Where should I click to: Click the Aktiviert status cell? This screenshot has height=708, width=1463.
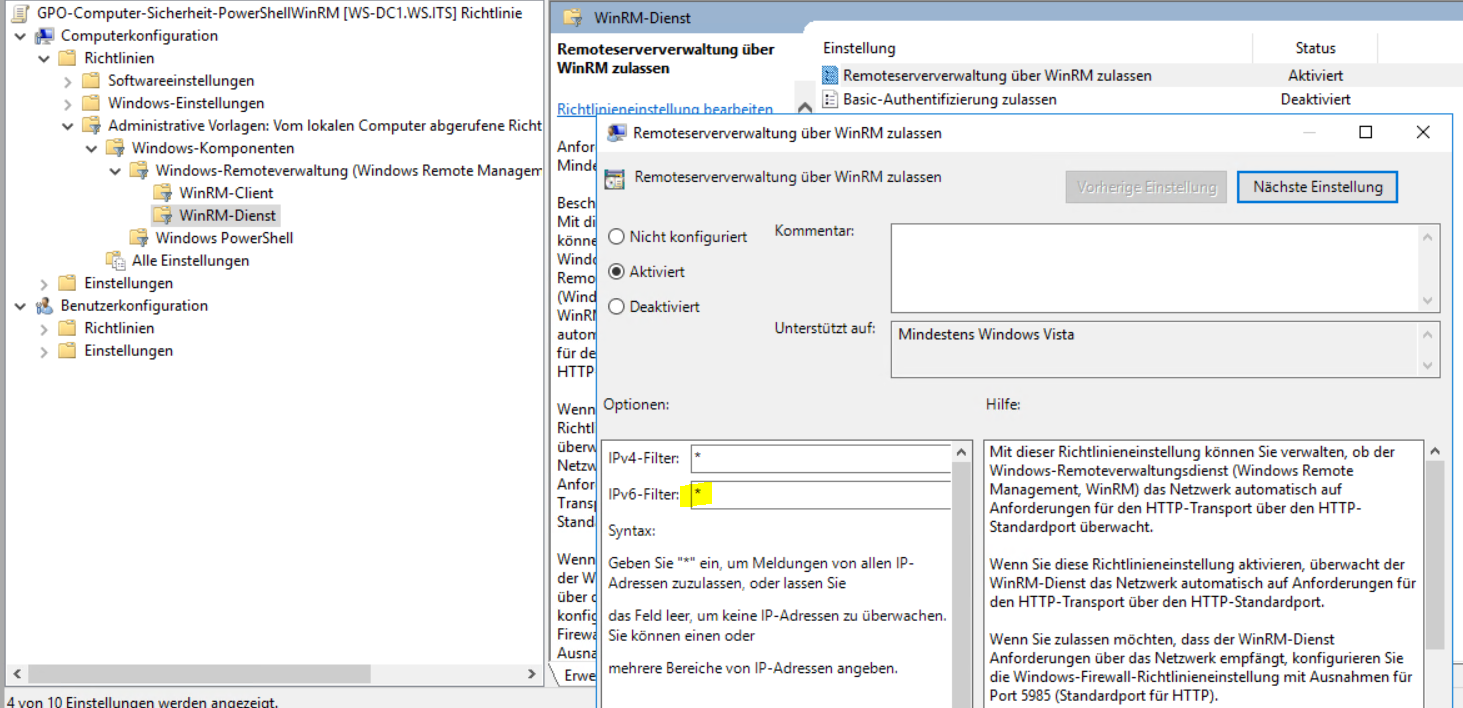pos(1315,76)
